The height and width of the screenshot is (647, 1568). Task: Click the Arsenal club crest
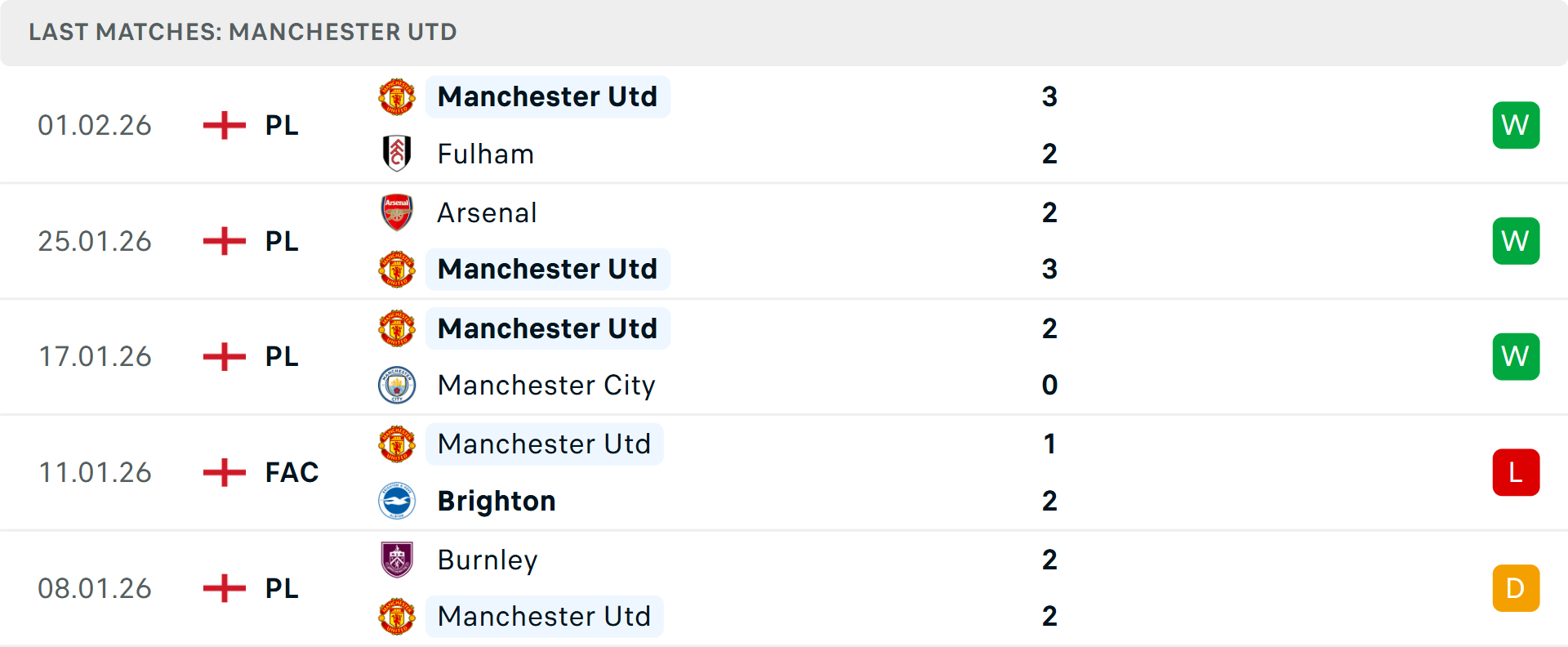(x=397, y=212)
